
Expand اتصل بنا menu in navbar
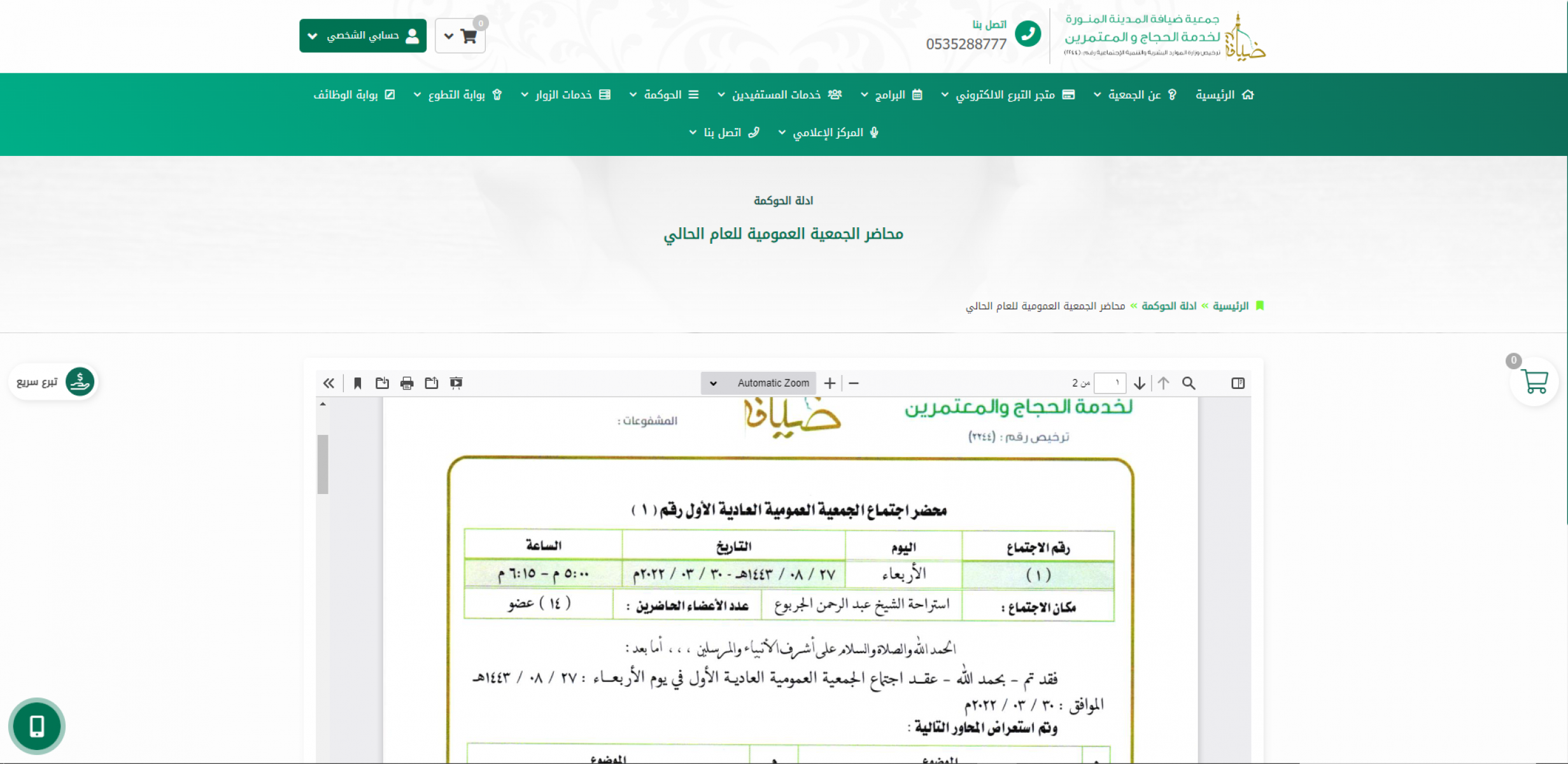click(724, 132)
